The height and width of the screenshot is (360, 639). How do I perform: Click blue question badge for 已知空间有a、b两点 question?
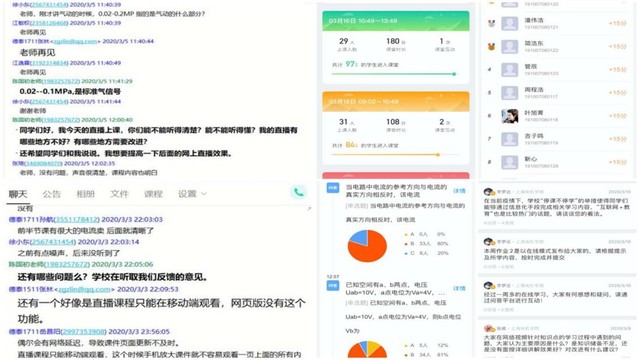pyautogui.click(x=333, y=285)
